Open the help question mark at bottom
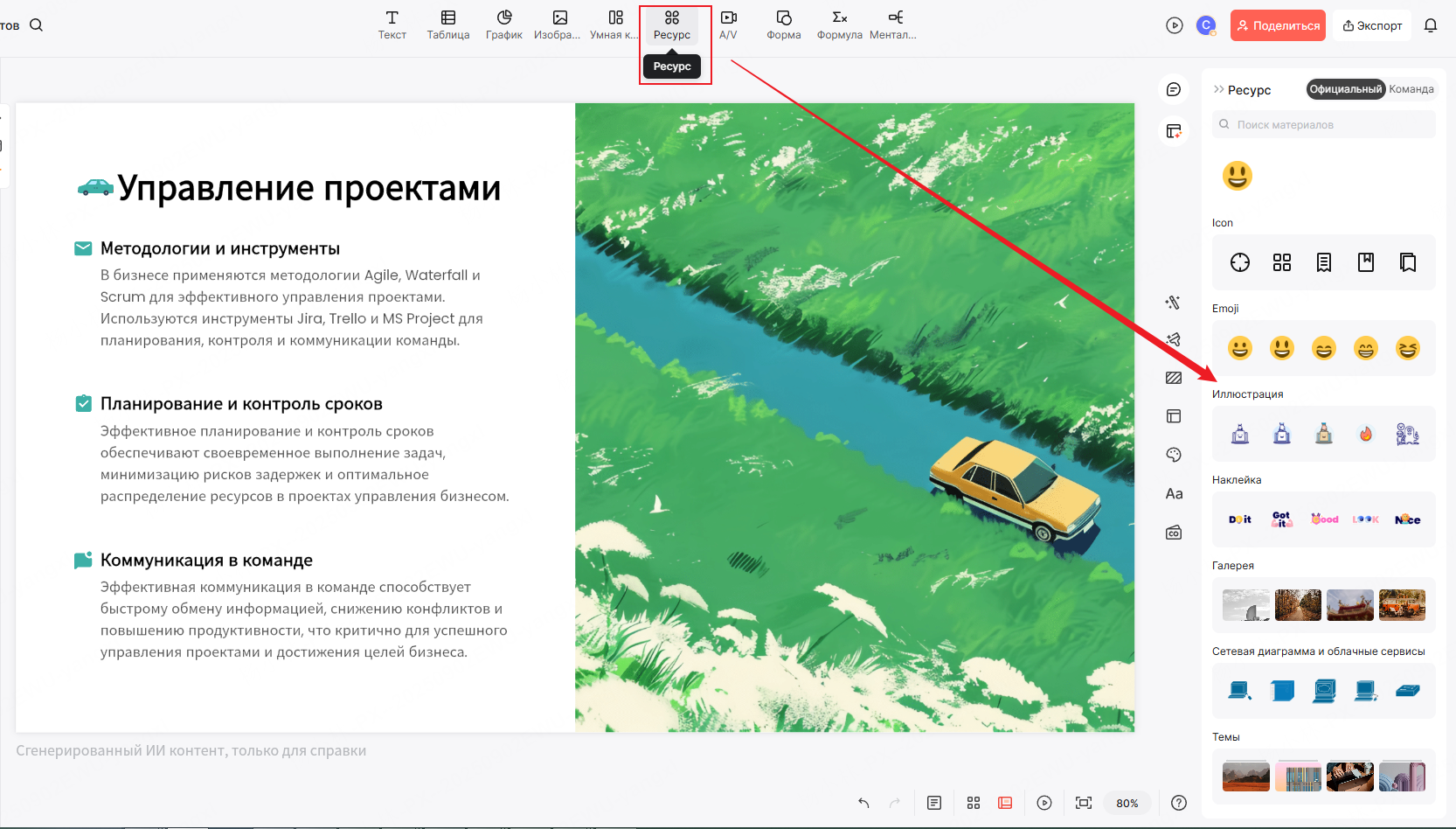Image resolution: width=1456 pixels, height=829 pixels. click(x=1178, y=802)
